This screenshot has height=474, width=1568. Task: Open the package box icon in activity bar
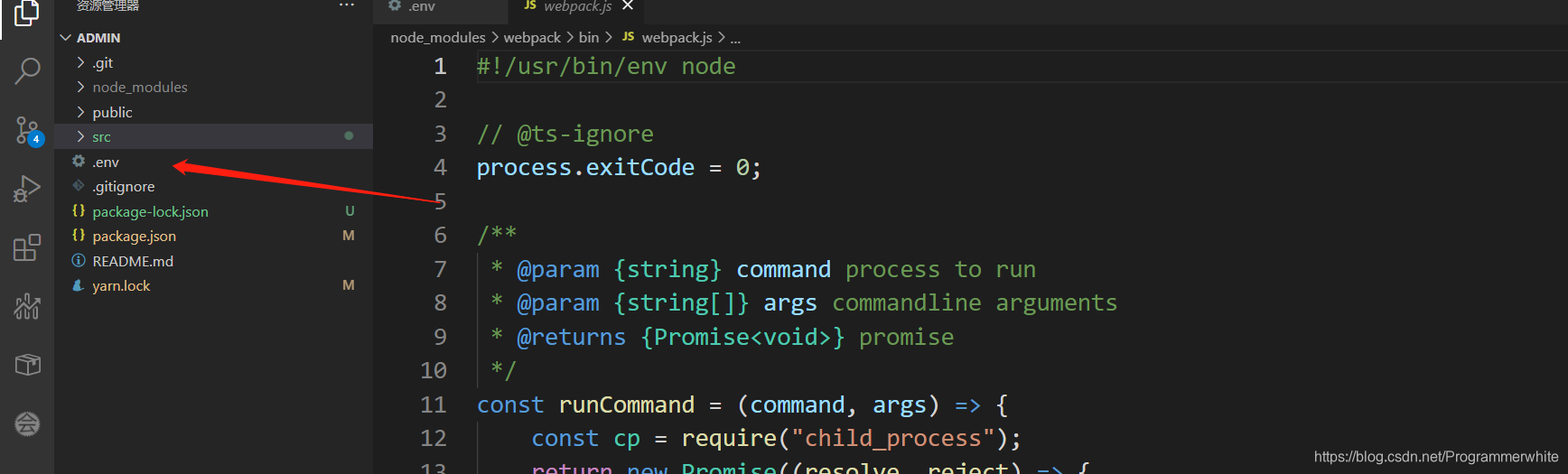click(x=27, y=365)
